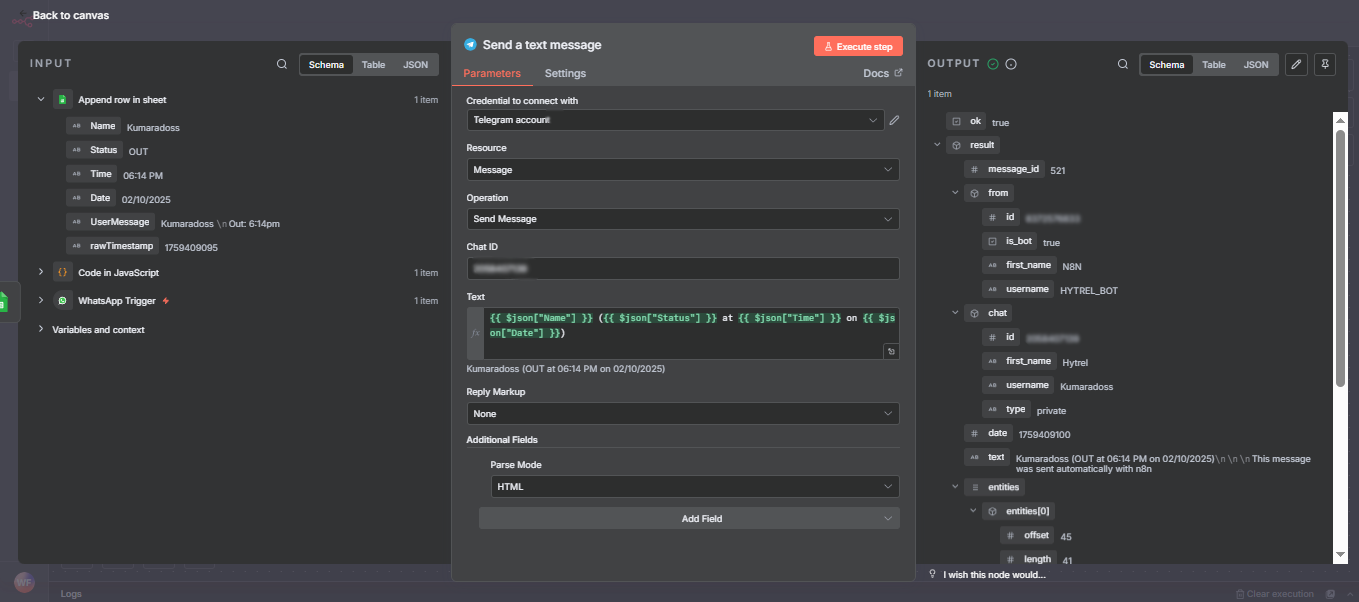1359x602 pixels.
Task: Click the Telegram icon in node header
Action: 472,44
